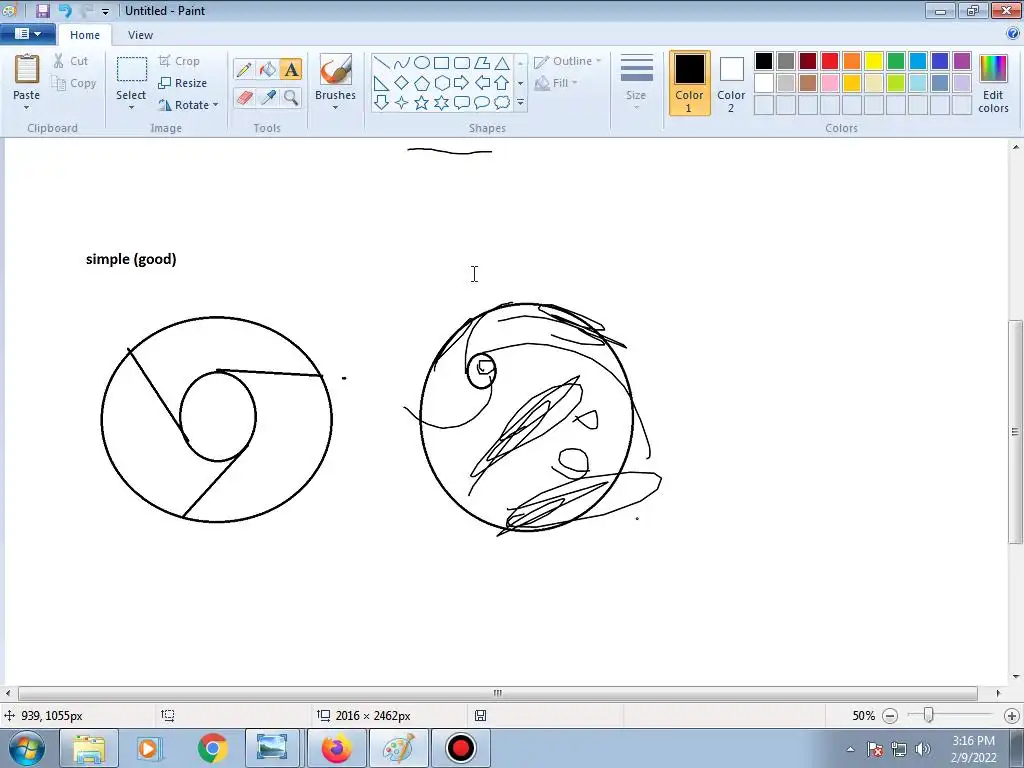Choose the Up arrow shape
Viewport: 1024px width, 768px height.
pyautogui.click(x=502, y=83)
